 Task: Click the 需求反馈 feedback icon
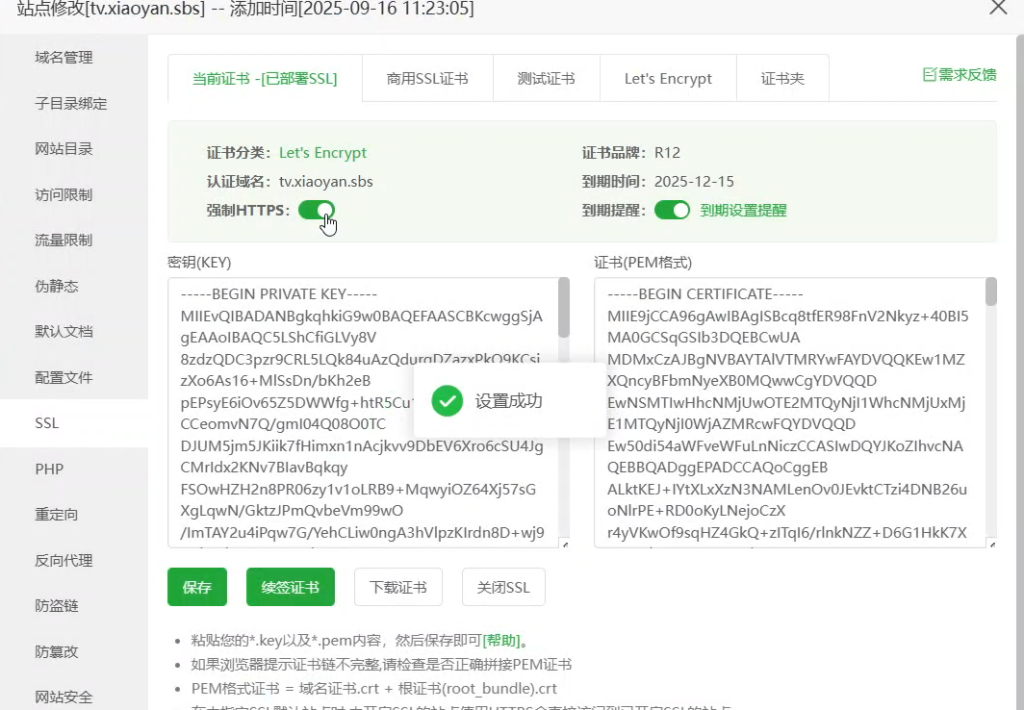(x=929, y=75)
